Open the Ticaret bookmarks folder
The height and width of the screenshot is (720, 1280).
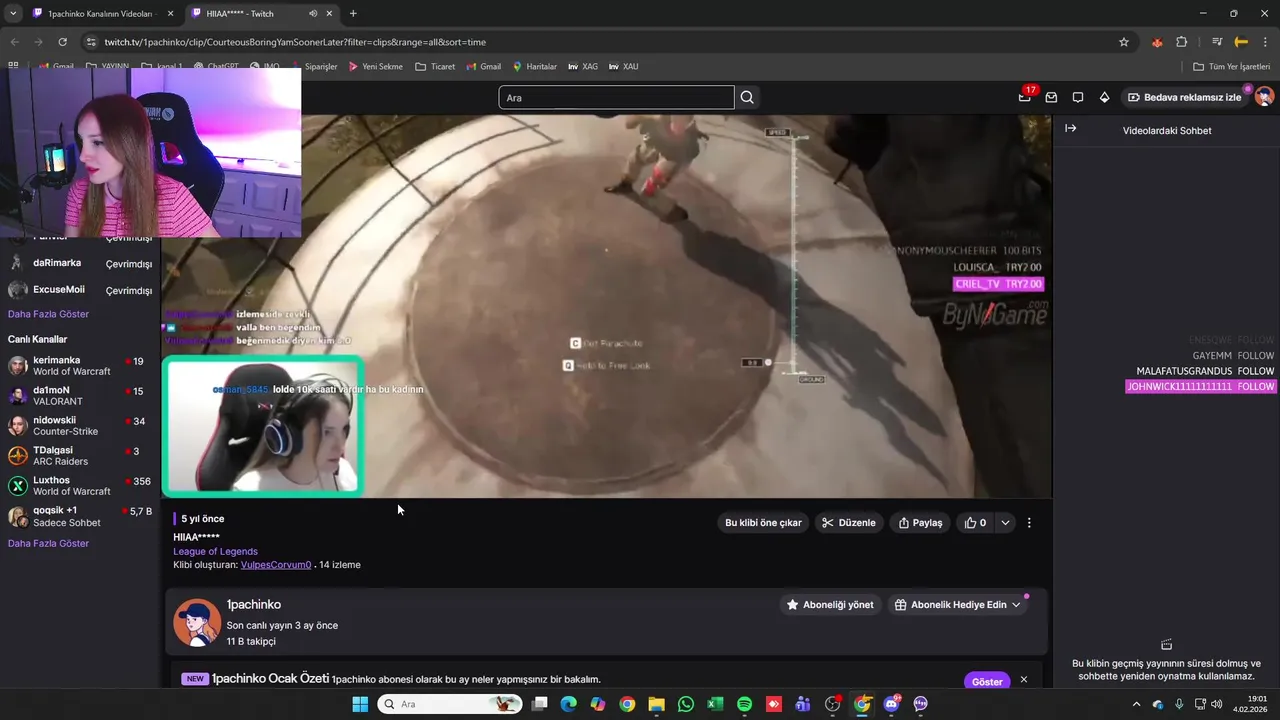[435, 66]
